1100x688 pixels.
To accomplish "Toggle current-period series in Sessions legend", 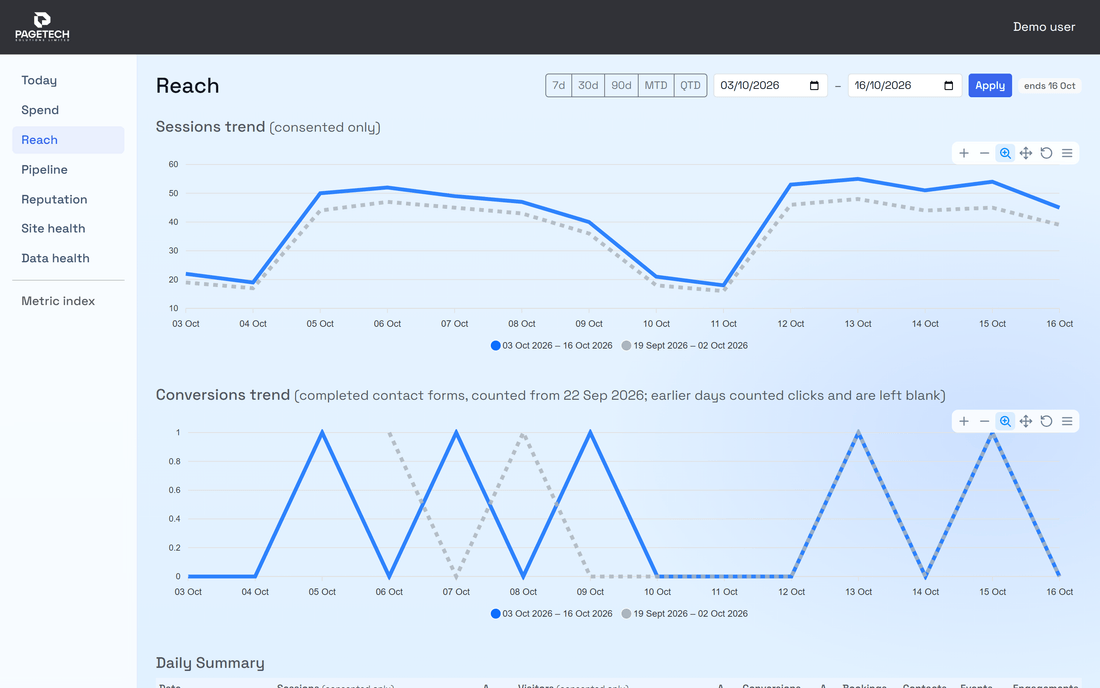I will [x=551, y=345].
